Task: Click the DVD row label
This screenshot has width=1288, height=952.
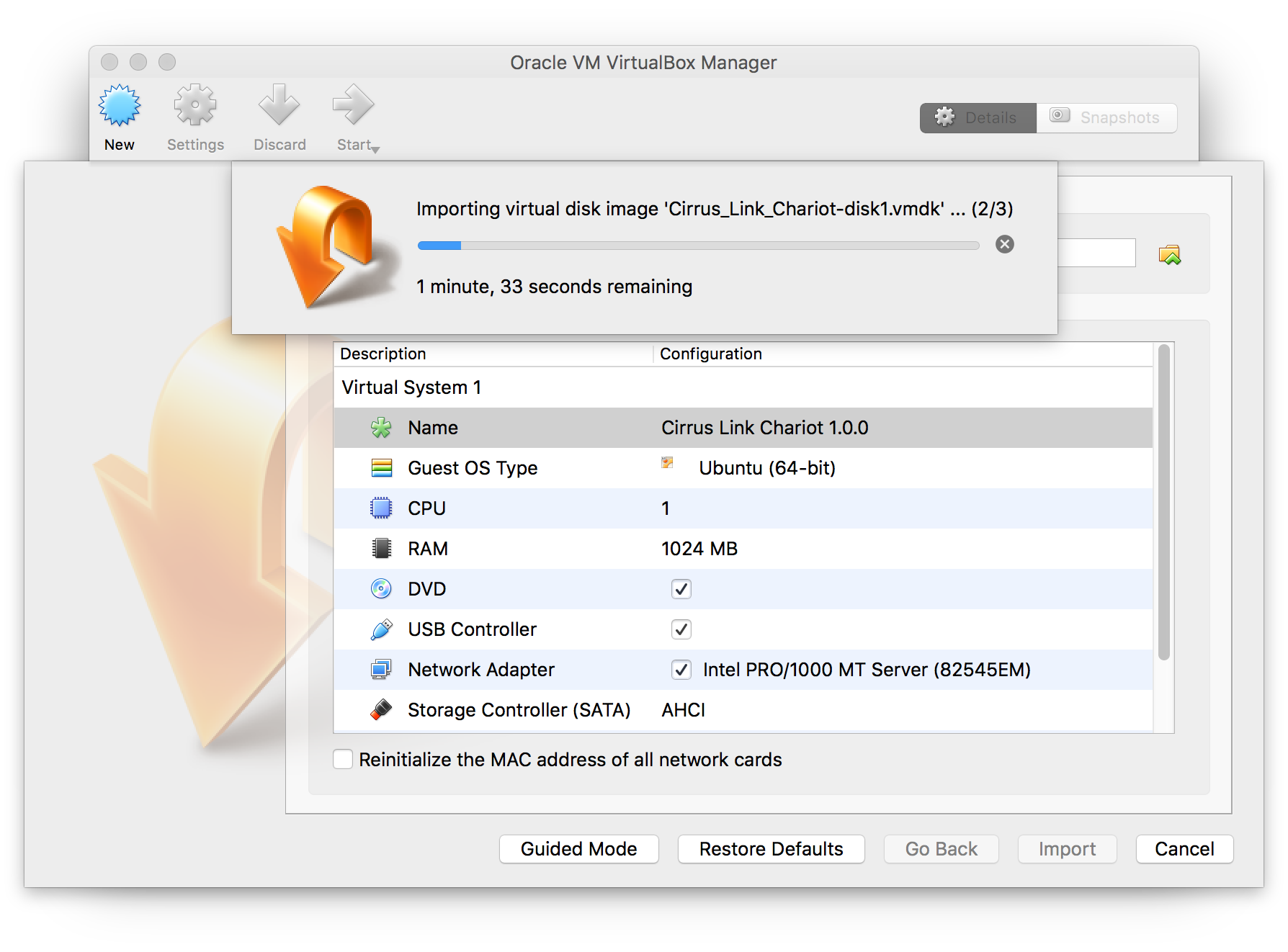Action: (426, 589)
